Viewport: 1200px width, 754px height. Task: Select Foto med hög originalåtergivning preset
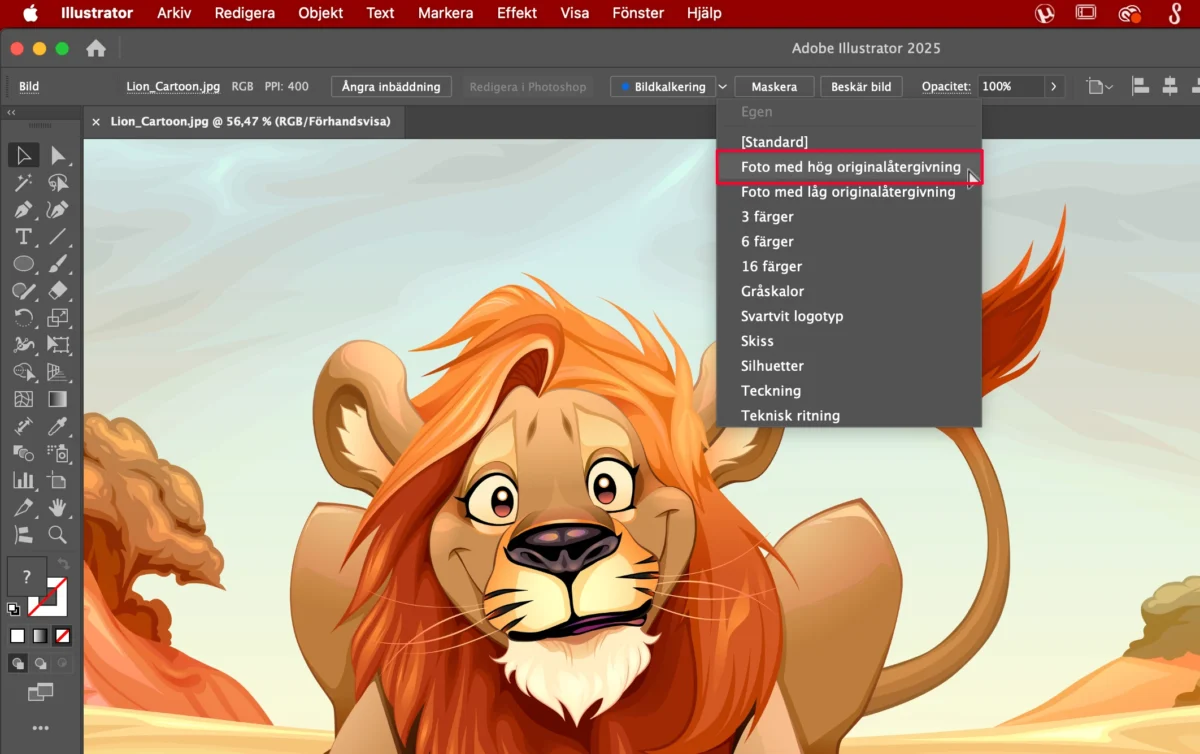coord(850,167)
